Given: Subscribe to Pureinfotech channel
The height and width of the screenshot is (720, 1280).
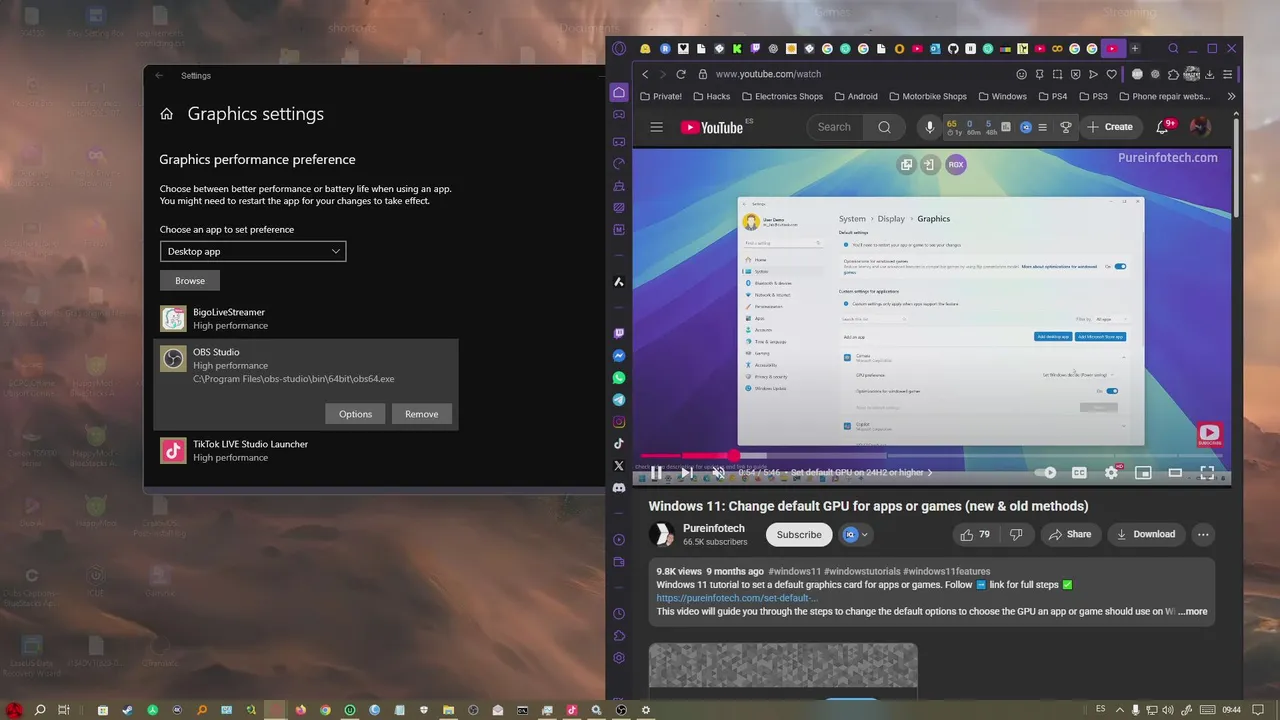Looking at the screenshot, I should coord(799,534).
